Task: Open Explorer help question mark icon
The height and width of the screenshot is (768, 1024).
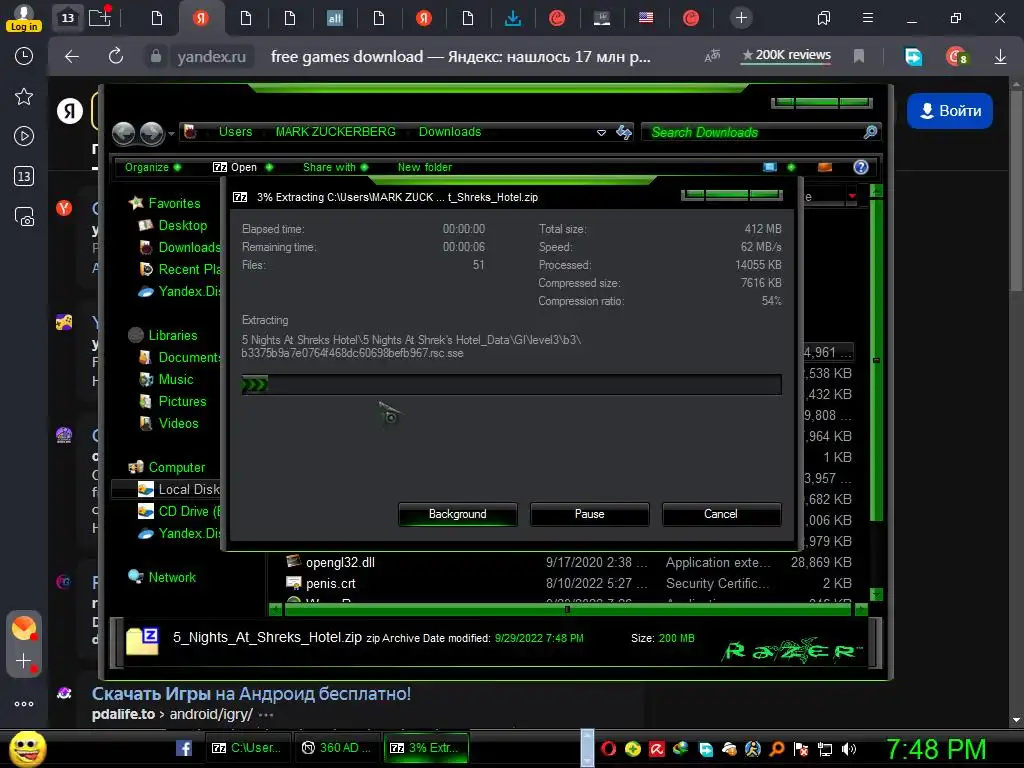Action: click(x=861, y=167)
